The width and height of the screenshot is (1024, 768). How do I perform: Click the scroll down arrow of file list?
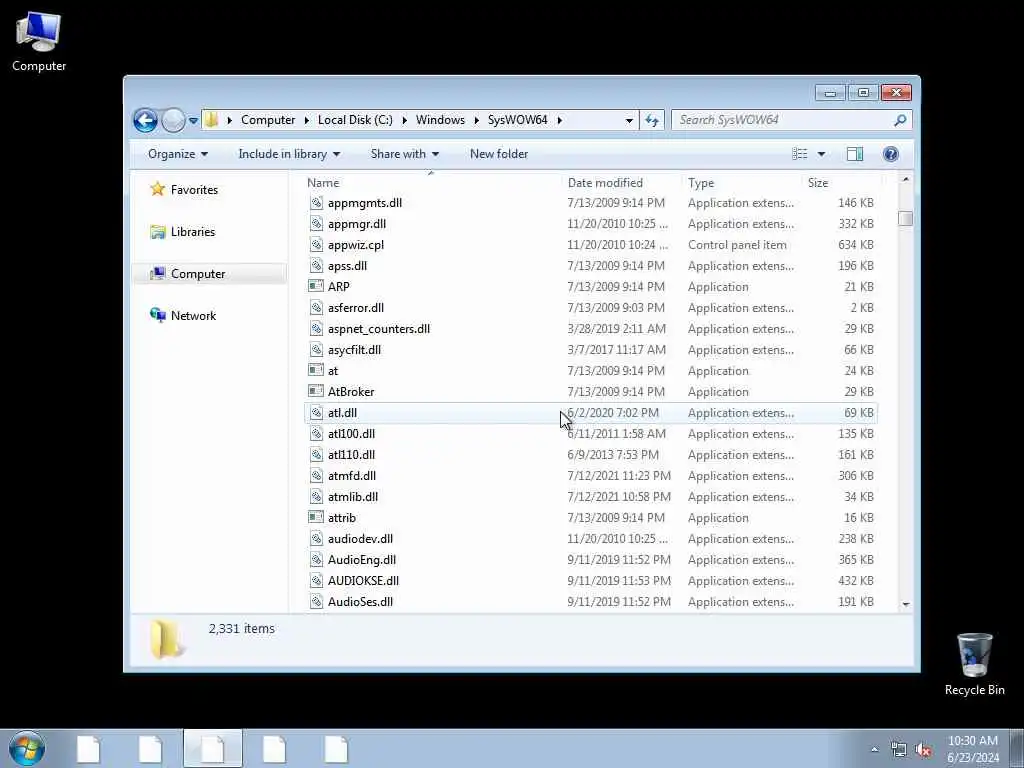(x=905, y=604)
